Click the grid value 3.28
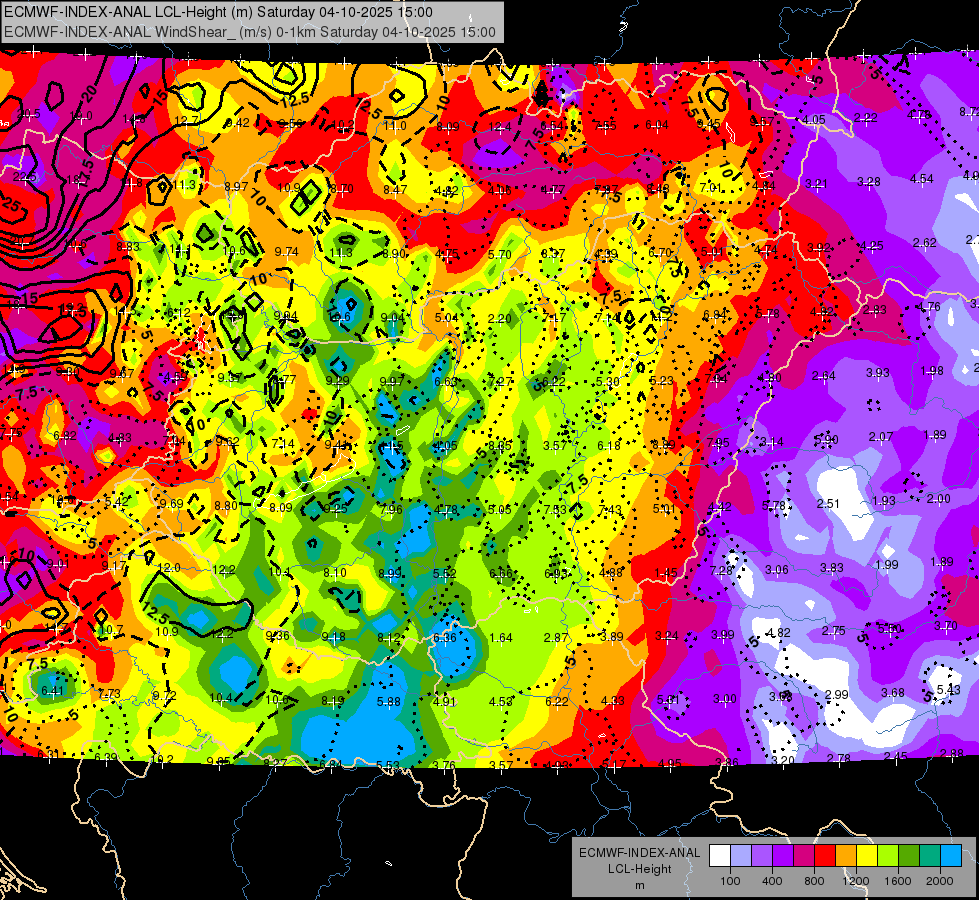 (868, 182)
